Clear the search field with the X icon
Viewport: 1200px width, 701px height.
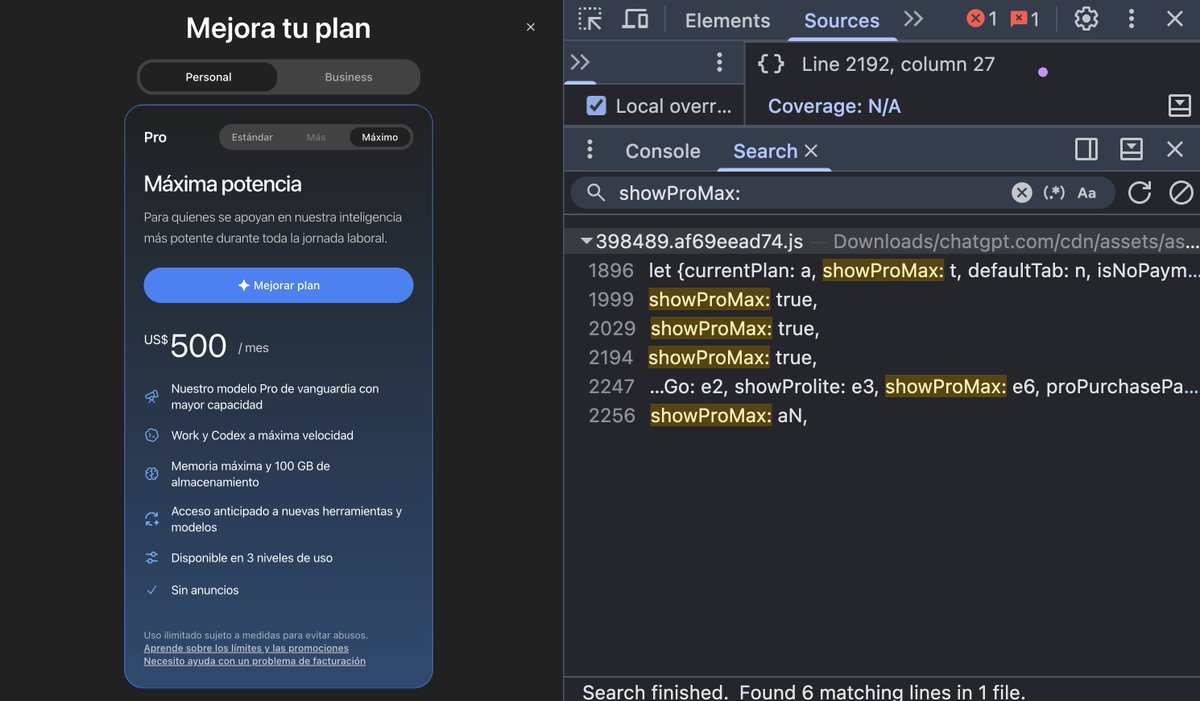(1021, 193)
